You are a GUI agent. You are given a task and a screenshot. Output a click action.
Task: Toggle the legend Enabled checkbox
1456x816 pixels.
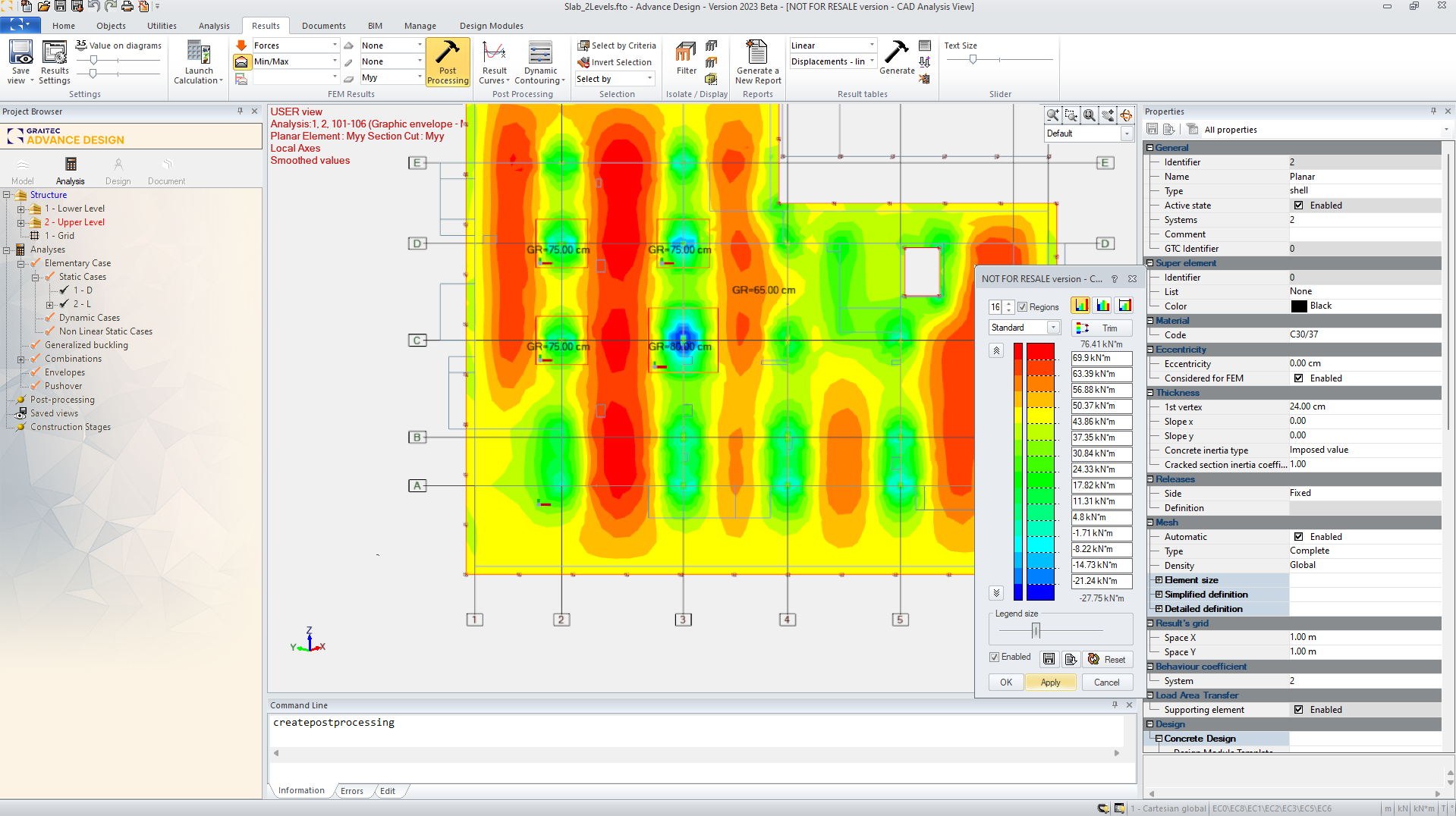pos(994,657)
